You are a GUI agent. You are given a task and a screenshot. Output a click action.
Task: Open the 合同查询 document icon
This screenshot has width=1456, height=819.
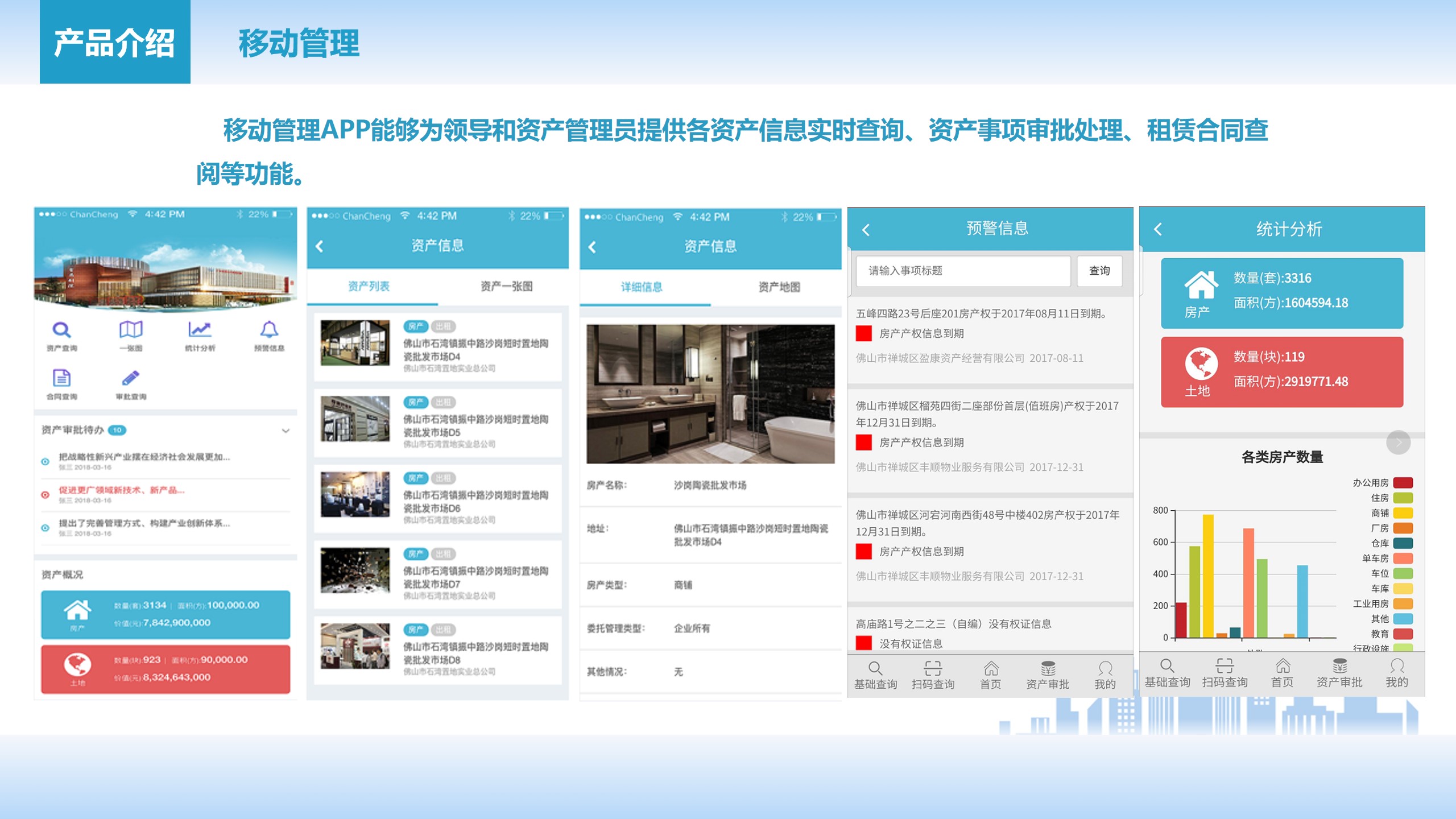(61, 379)
